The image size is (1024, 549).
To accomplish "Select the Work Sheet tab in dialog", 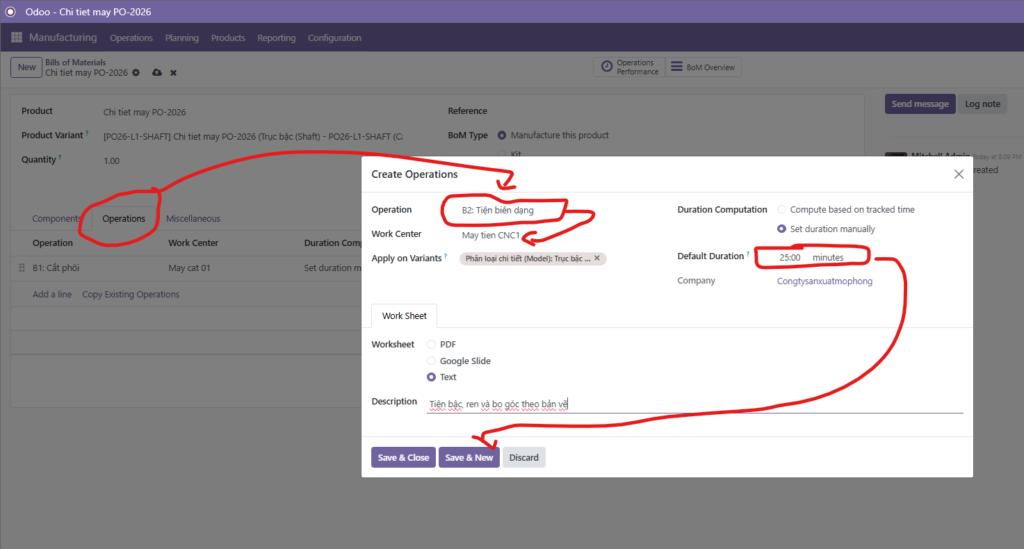I will tap(405, 315).
